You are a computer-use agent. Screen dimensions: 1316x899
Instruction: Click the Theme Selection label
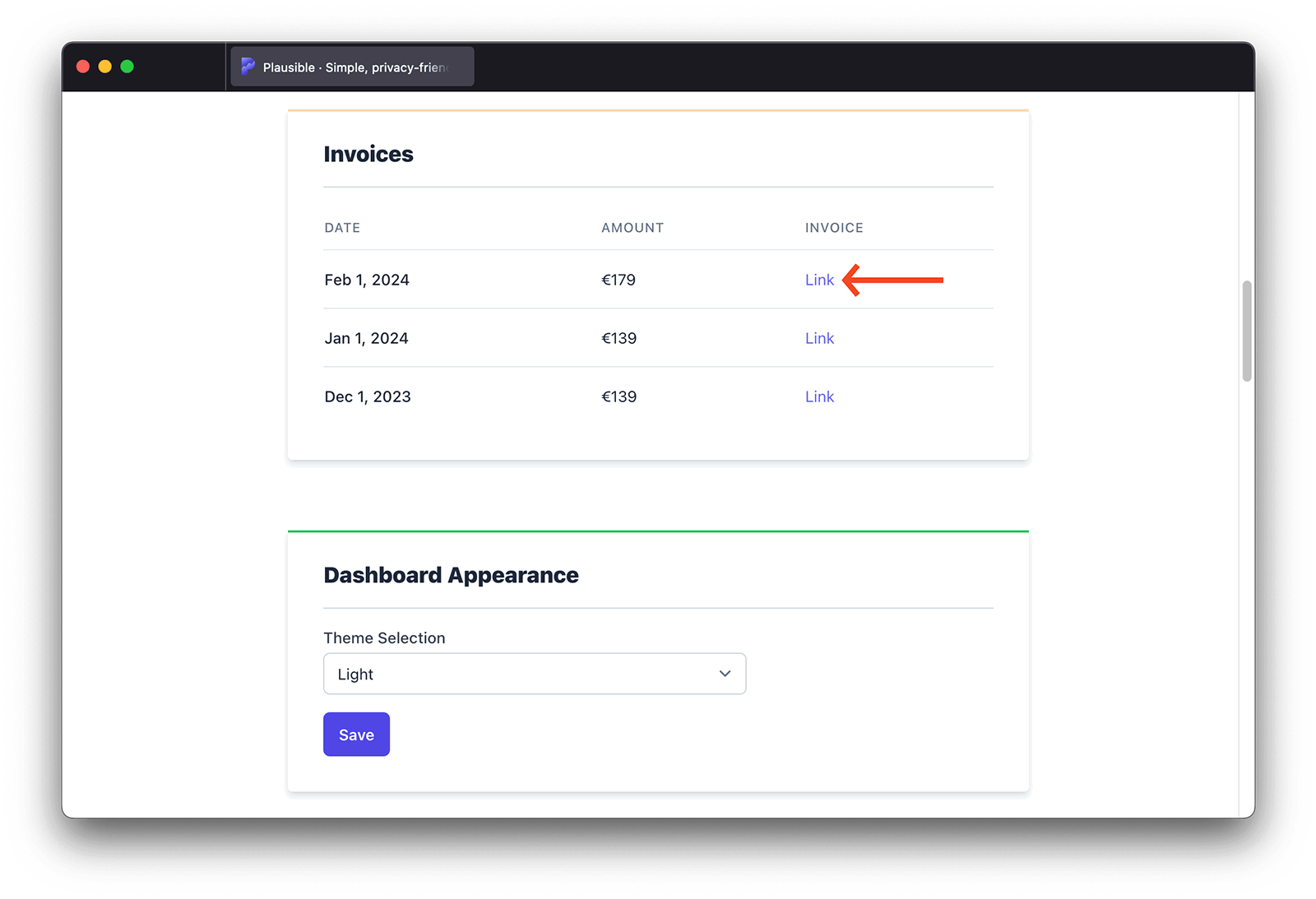click(x=384, y=637)
